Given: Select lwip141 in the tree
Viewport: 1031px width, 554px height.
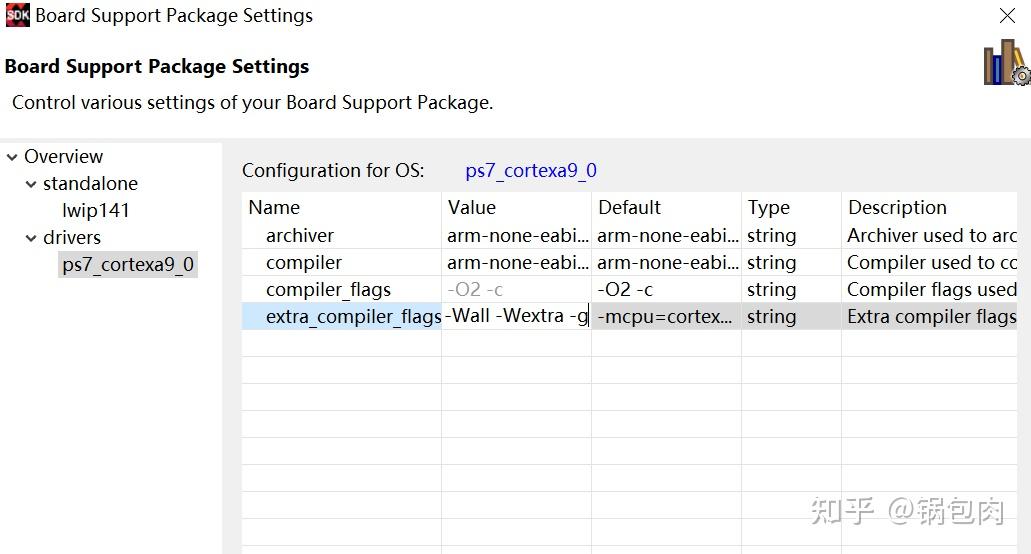Looking at the screenshot, I should coord(96,211).
